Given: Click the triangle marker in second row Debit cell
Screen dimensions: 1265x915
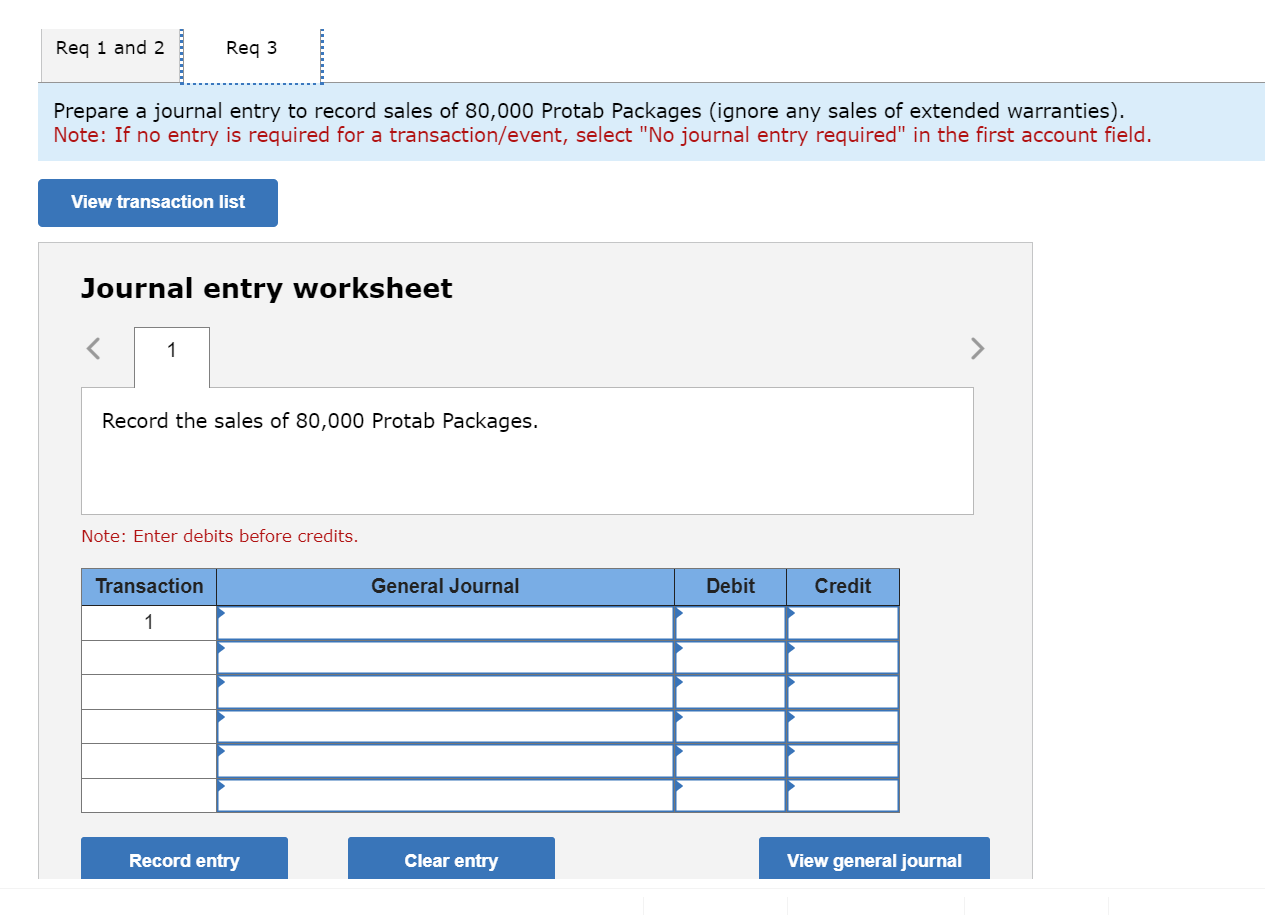Looking at the screenshot, I should (679, 649).
